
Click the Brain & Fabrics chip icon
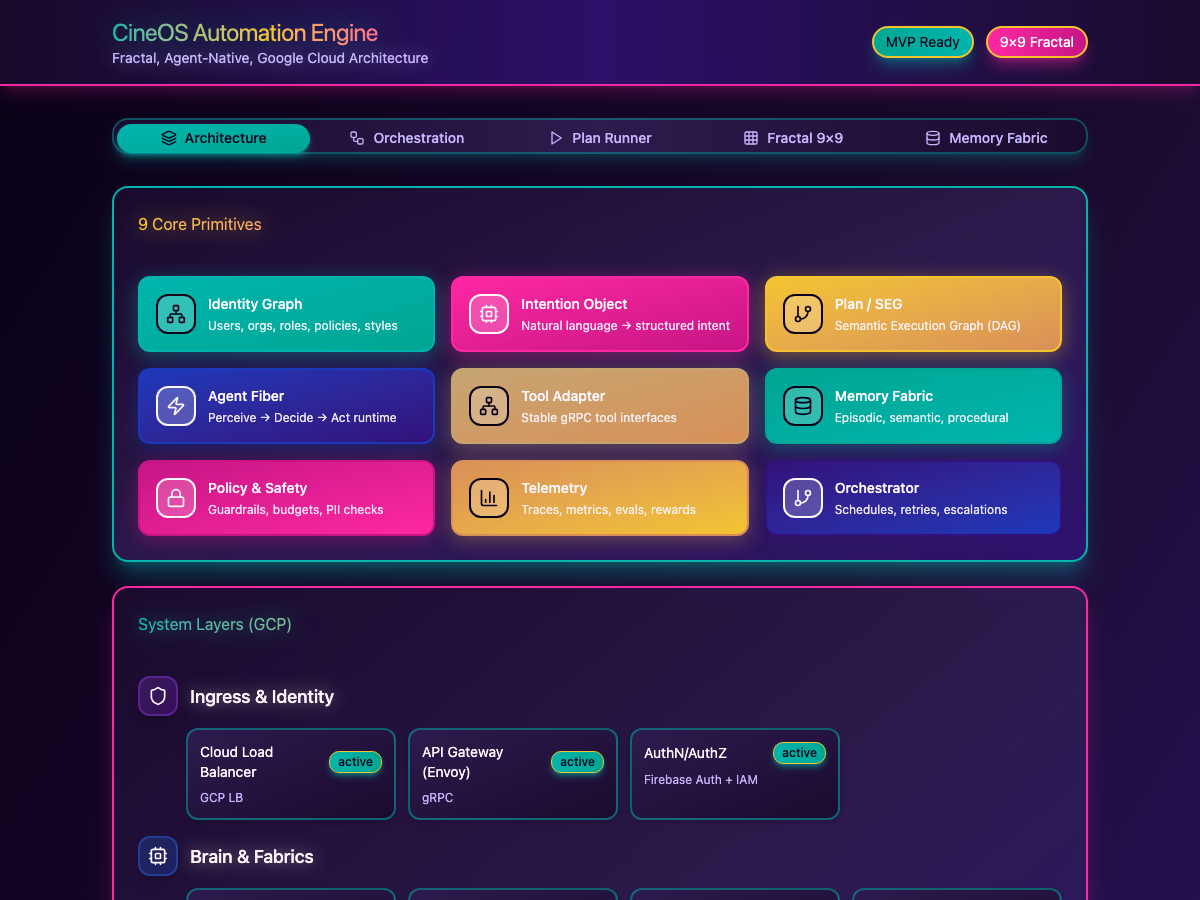click(x=158, y=856)
